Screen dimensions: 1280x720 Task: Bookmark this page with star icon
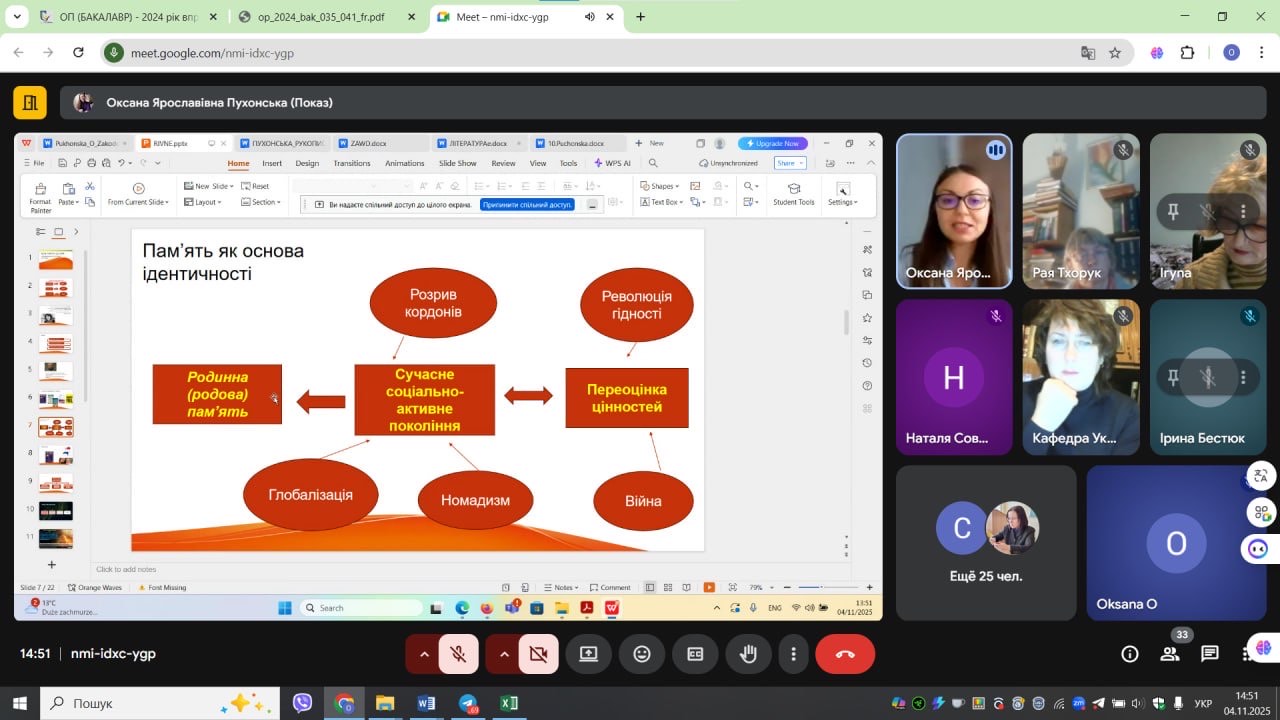(1115, 53)
